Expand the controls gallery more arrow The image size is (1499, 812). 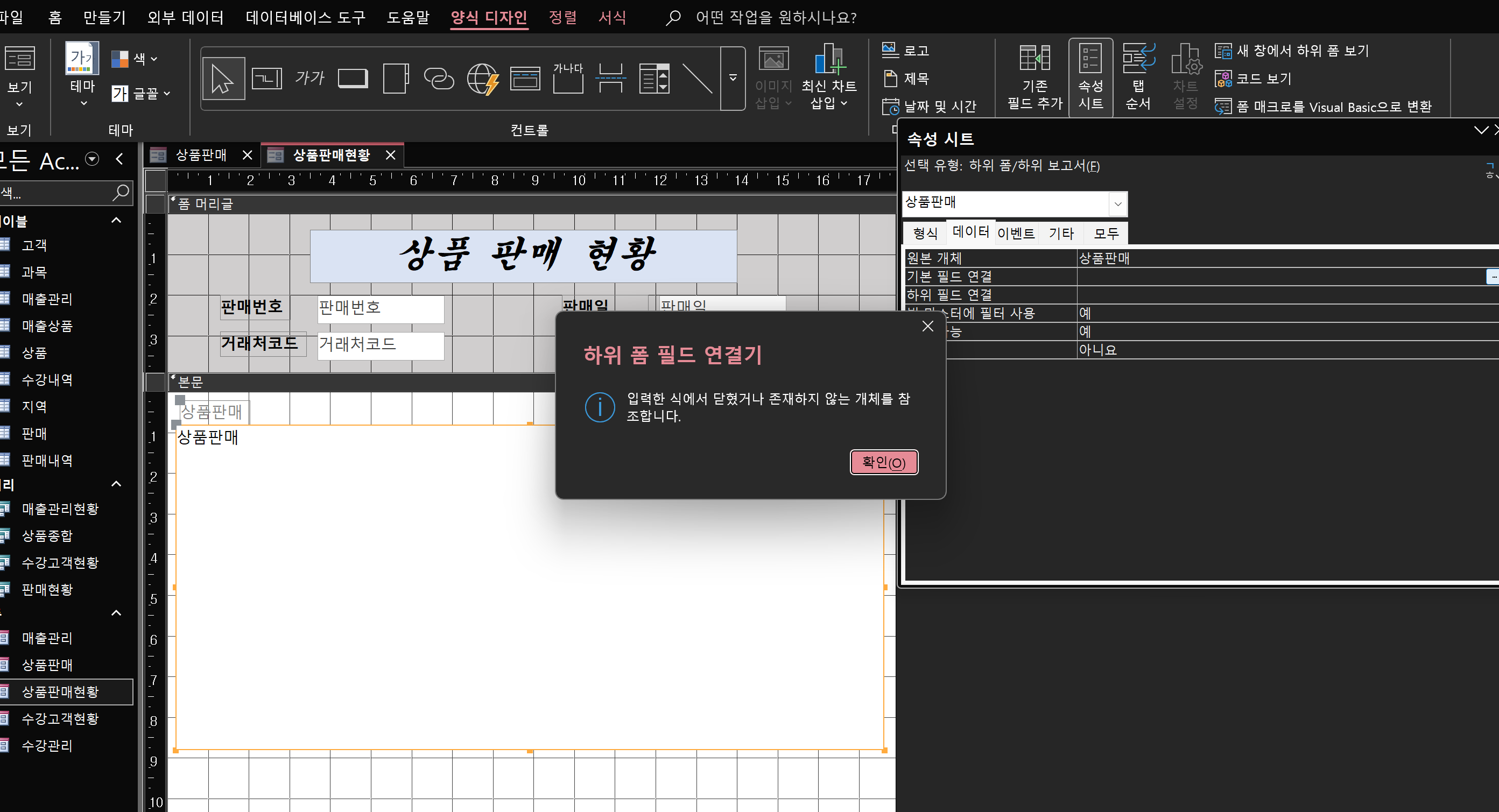(x=733, y=78)
